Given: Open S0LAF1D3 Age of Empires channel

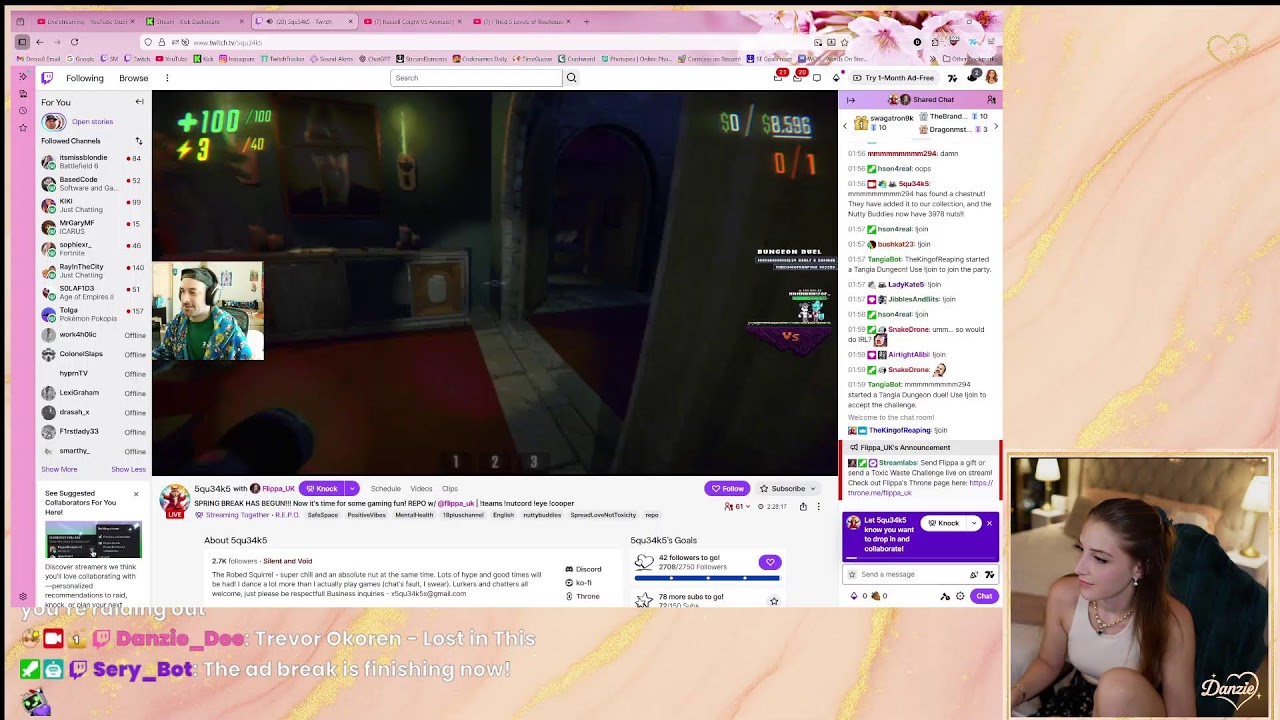Looking at the screenshot, I should point(93,292).
